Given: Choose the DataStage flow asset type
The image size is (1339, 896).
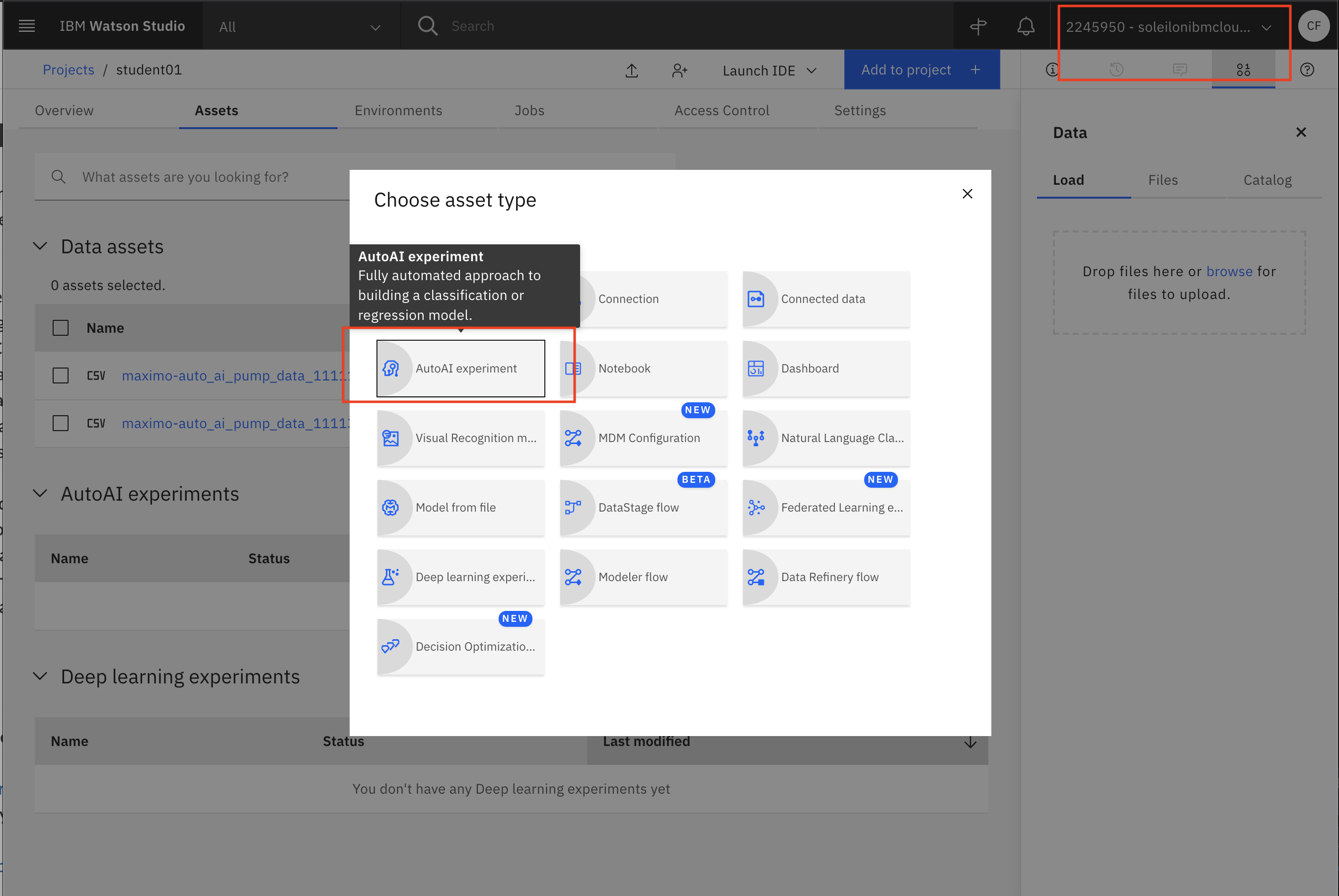Looking at the screenshot, I should [643, 508].
